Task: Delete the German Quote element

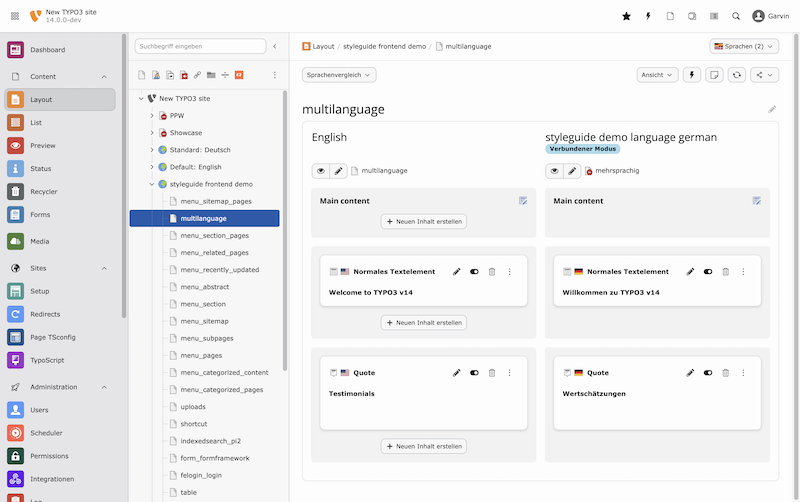Action: (725, 372)
